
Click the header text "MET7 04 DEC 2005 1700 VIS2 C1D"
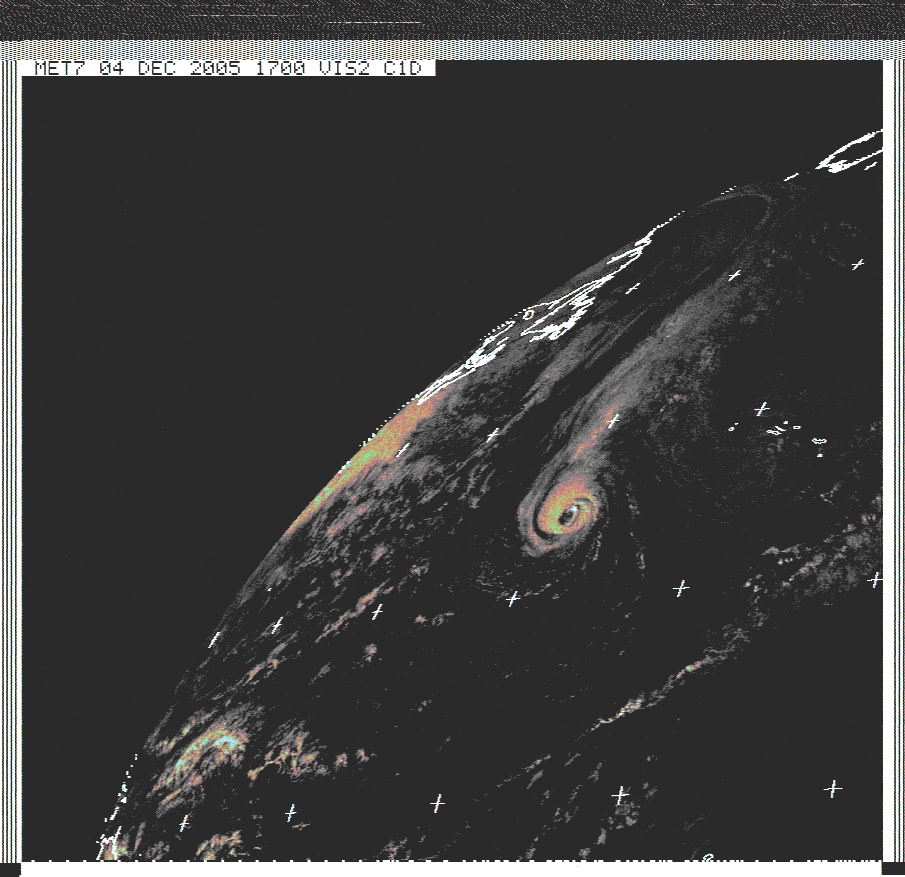click(229, 68)
